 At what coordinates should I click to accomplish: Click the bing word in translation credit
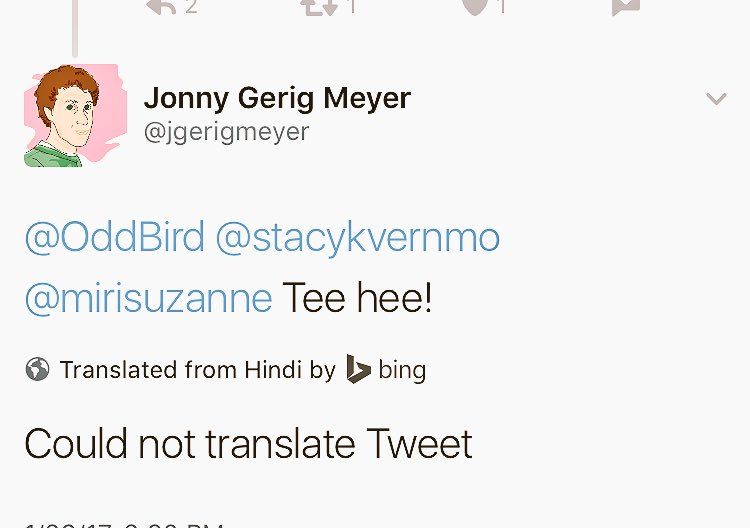pos(402,370)
